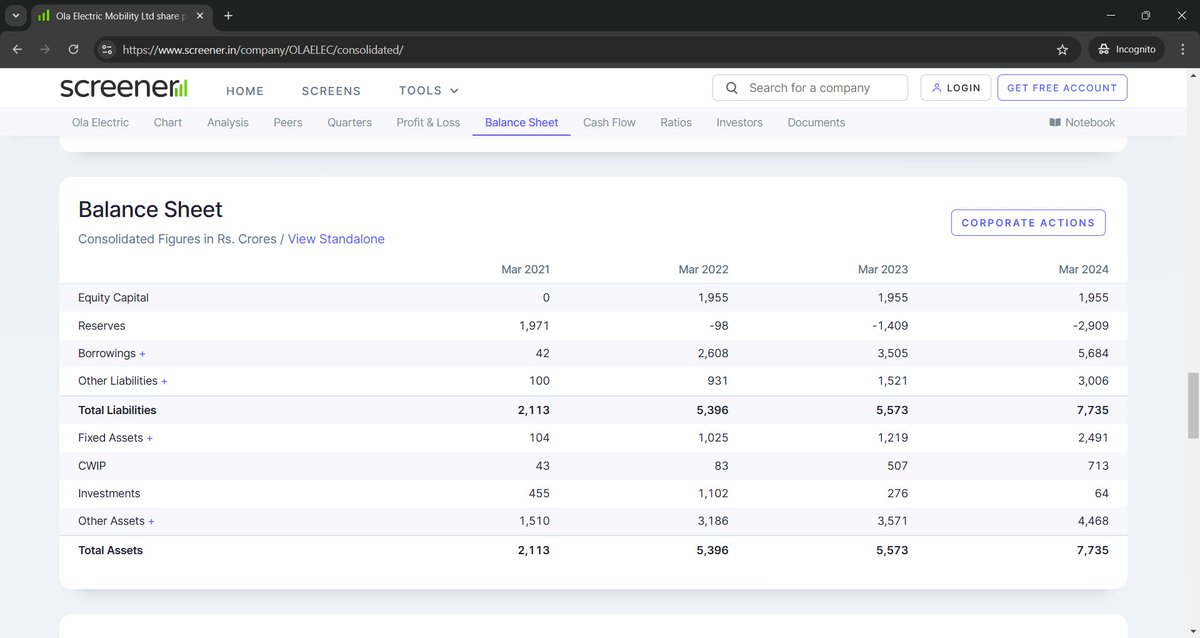The height and width of the screenshot is (638, 1200).
Task: Open the Tools dropdown menu
Action: coord(429,90)
